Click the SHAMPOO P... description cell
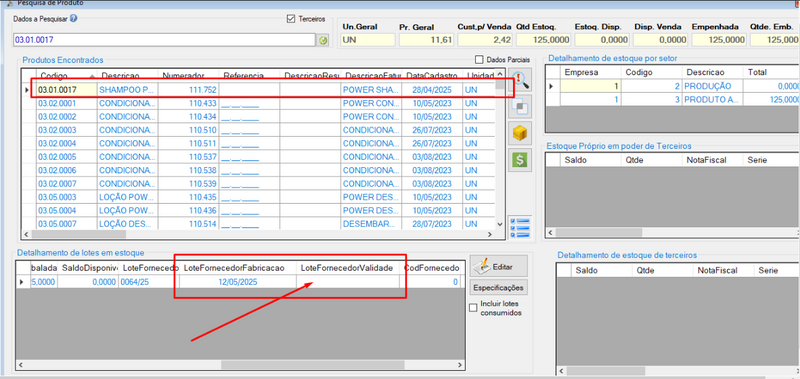Viewport: 800px width, 379px height. 127,90
